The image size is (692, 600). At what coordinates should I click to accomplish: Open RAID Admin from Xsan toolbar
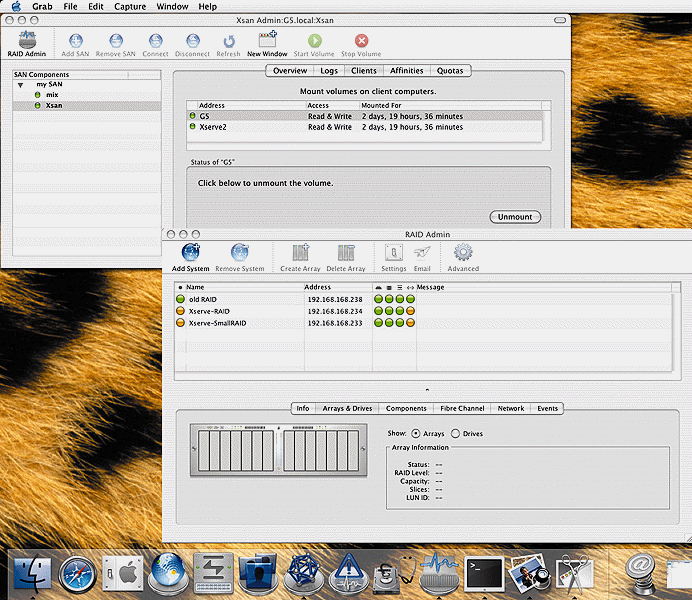pos(26,44)
